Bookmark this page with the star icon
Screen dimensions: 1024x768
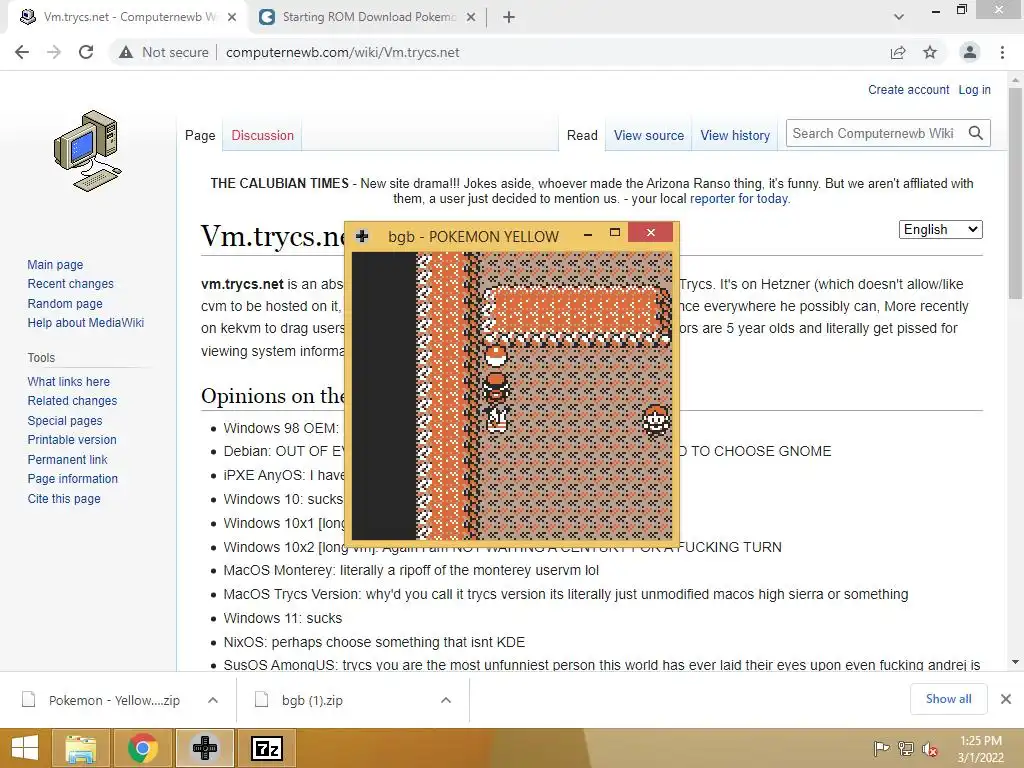coord(930,52)
